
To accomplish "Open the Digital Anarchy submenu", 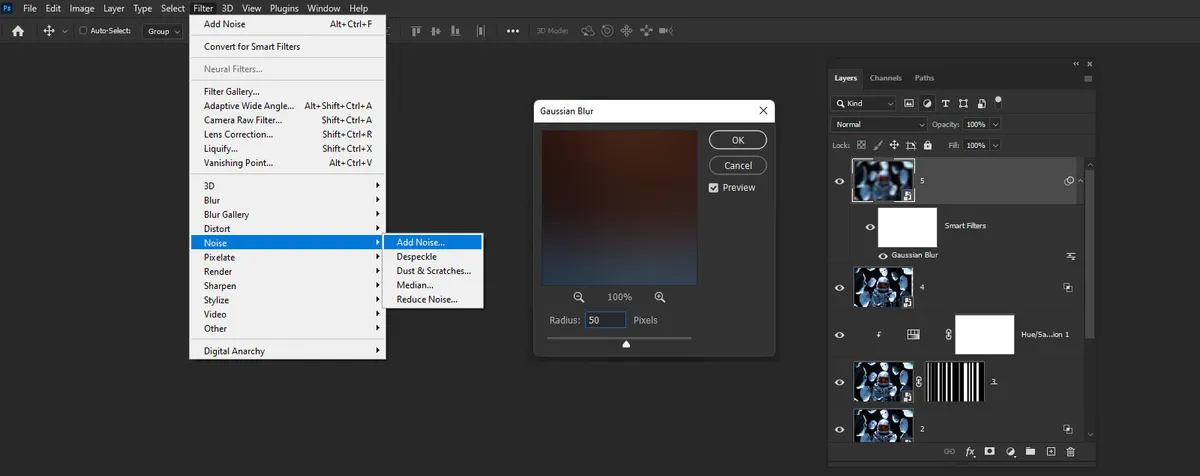I will [x=288, y=351].
